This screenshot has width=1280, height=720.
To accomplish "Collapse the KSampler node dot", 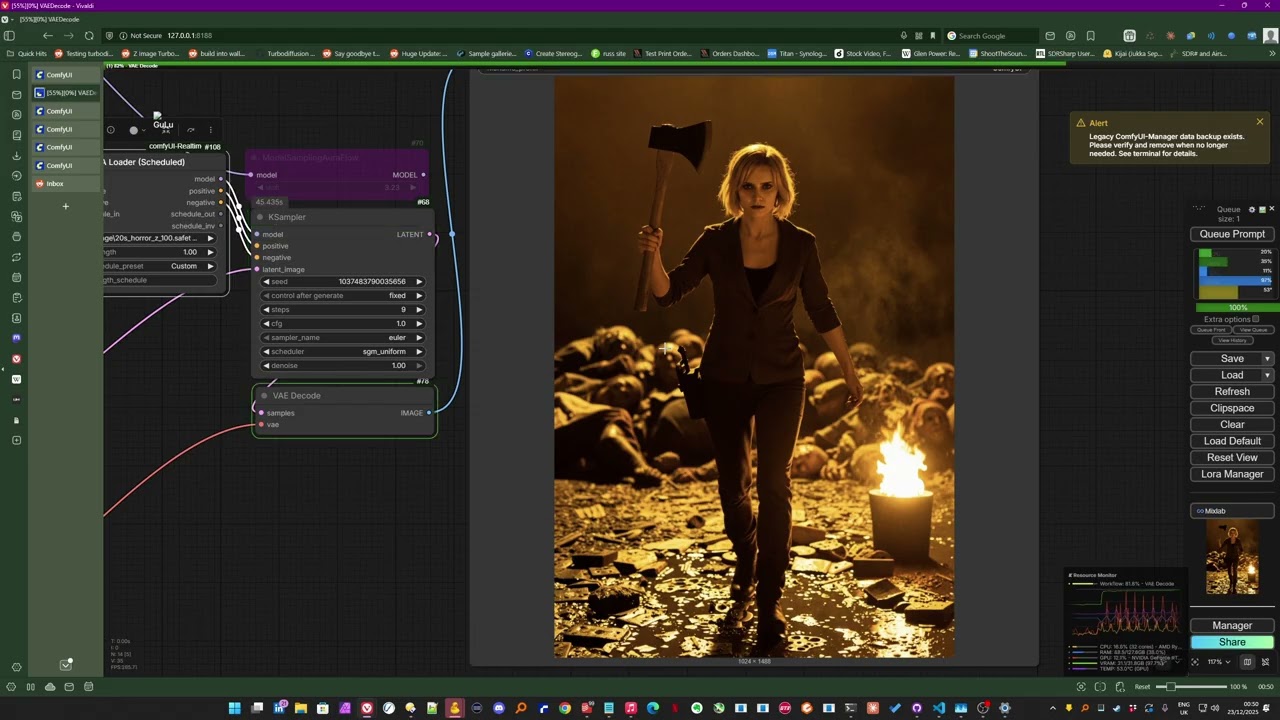I will coord(260,217).
